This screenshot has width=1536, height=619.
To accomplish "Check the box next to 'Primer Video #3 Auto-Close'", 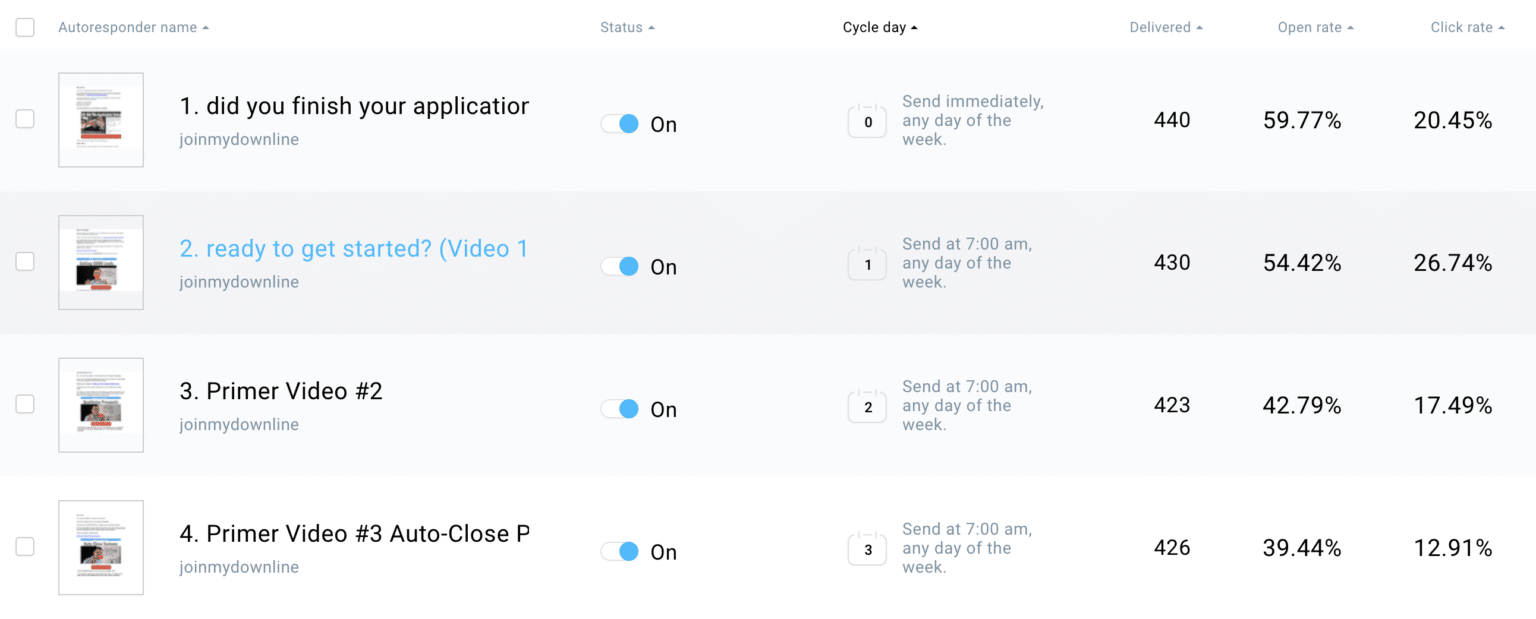I will pyautogui.click(x=24, y=547).
